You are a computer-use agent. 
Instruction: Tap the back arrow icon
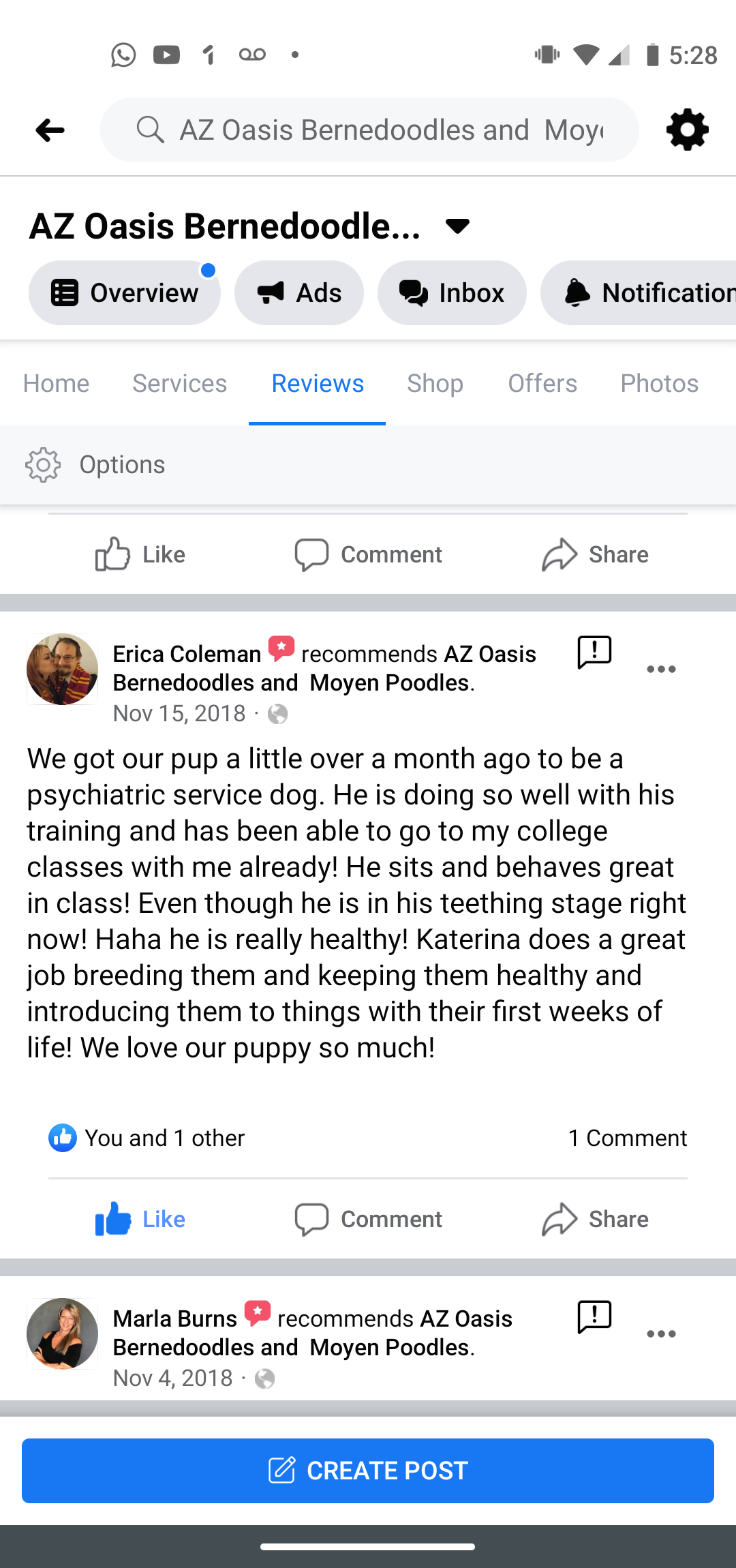pos(50,130)
